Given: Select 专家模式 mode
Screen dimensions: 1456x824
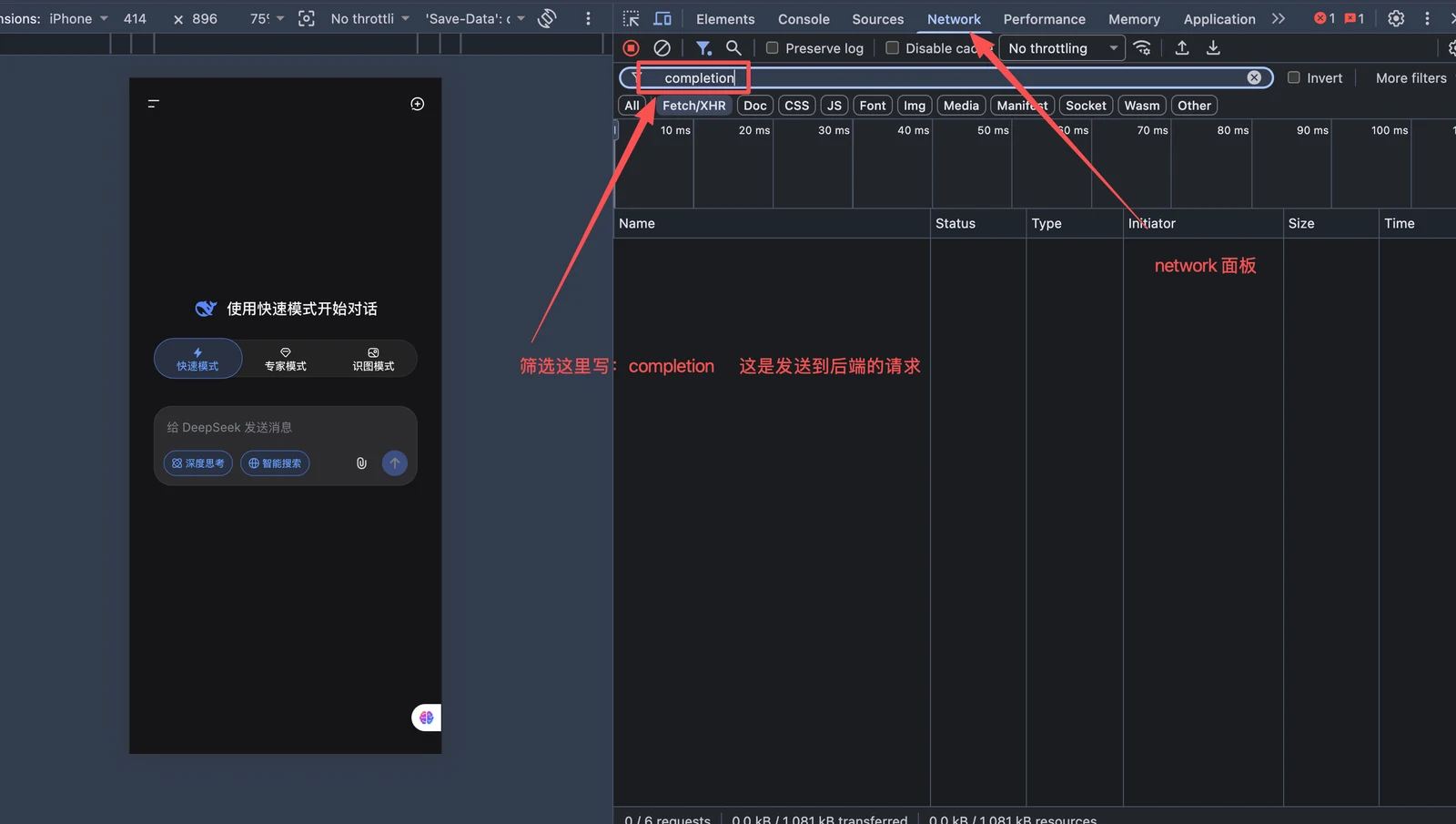Looking at the screenshot, I should click(286, 359).
